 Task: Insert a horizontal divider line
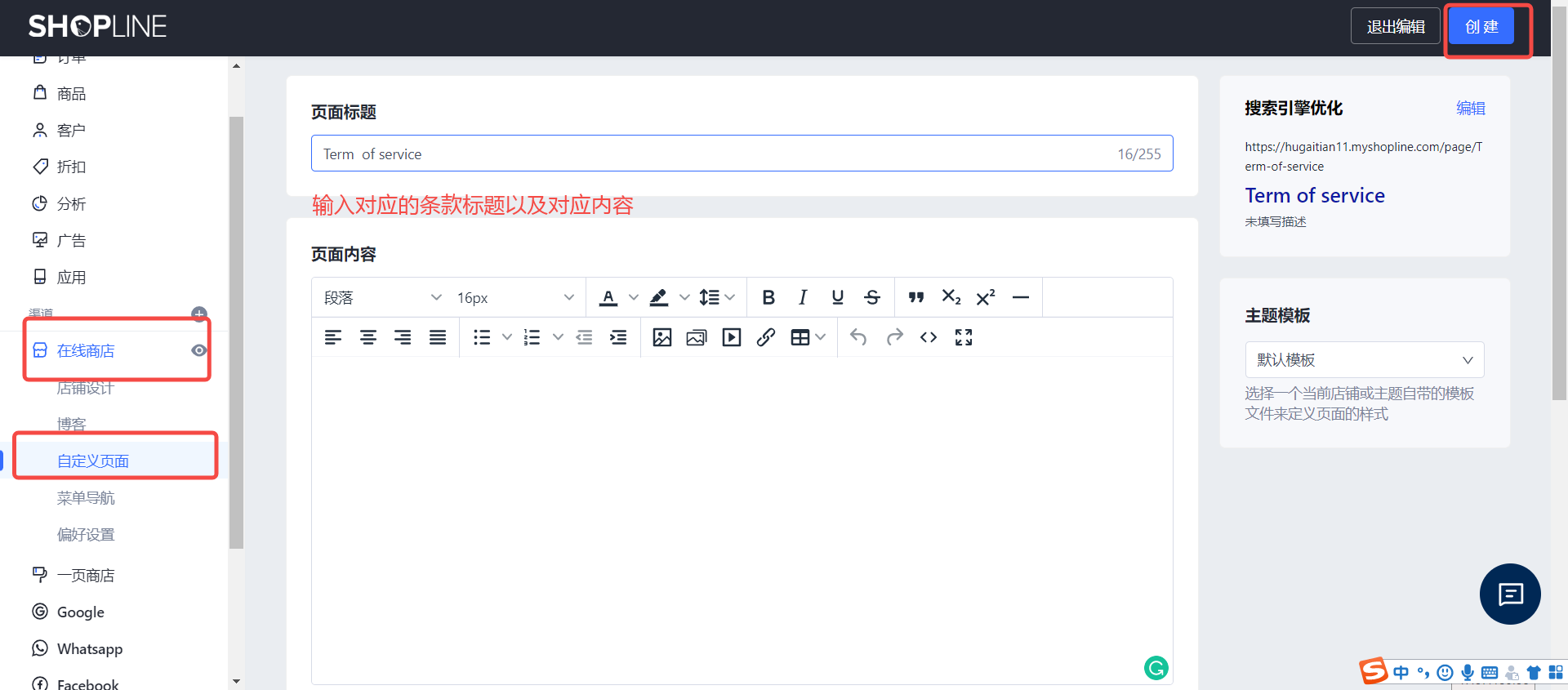1021,298
